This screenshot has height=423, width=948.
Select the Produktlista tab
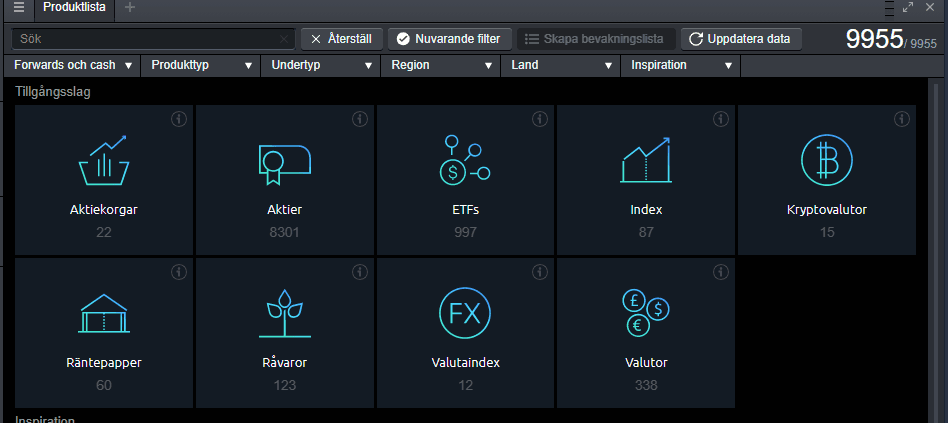click(x=74, y=8)
